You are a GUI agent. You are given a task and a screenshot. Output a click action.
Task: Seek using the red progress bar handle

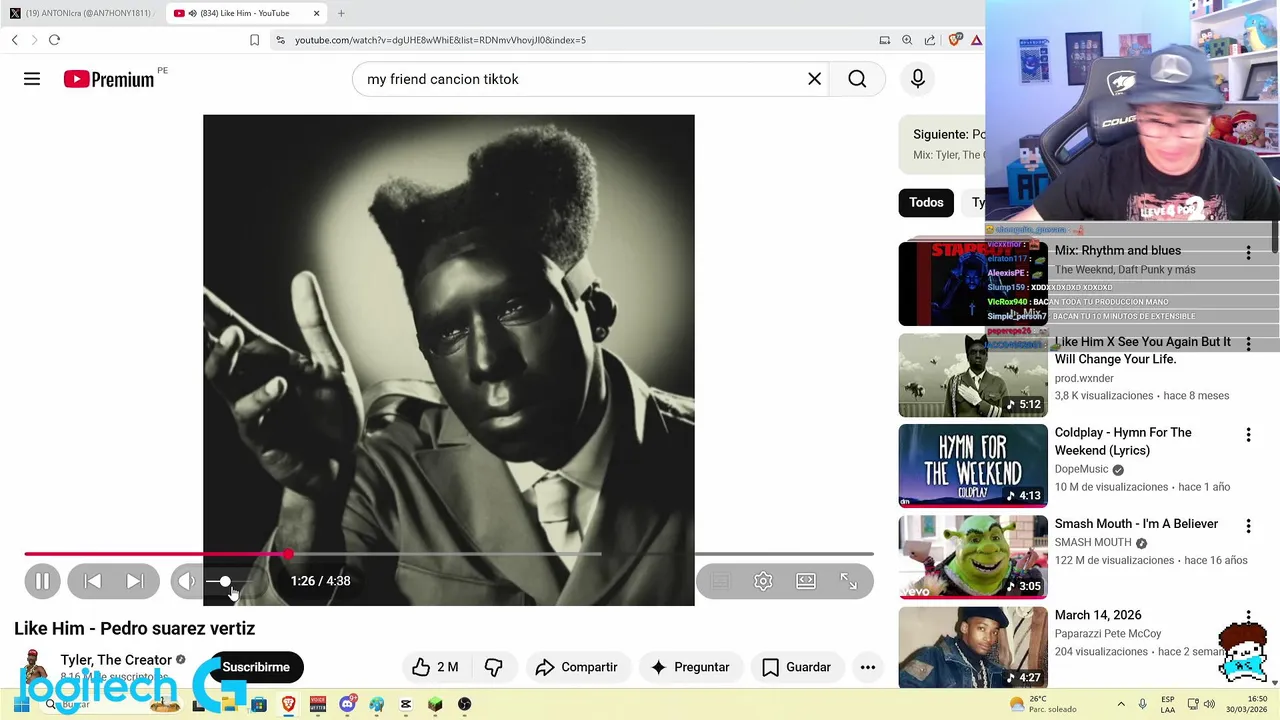tap(288, 553)
